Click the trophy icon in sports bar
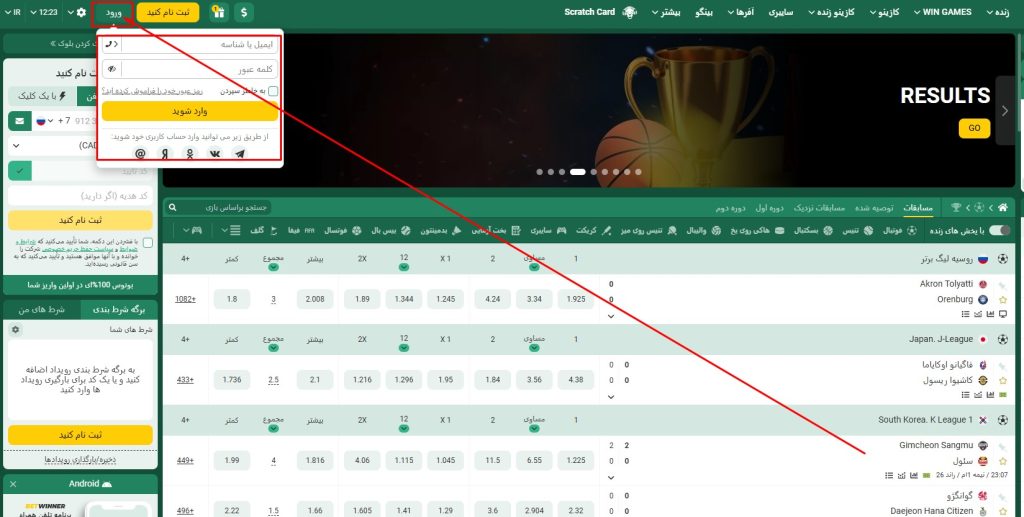This screenshot has width=1024, height=517. pos(956,208)
